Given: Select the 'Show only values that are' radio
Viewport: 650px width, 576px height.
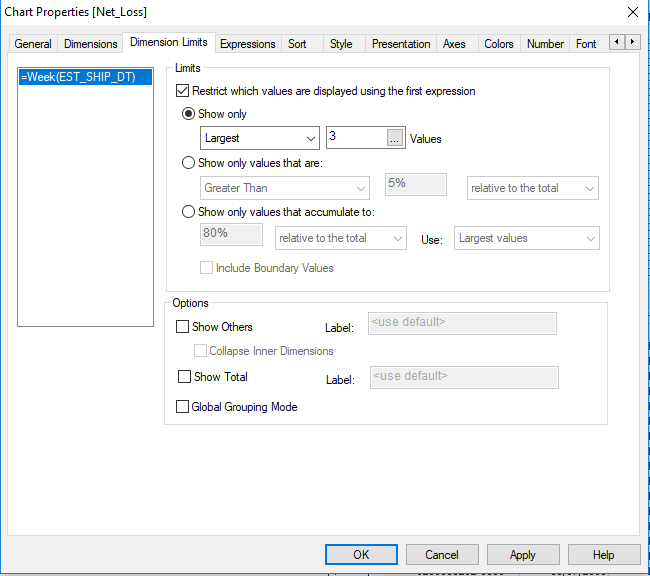Looking at the screenshot, I should [188, 163].
